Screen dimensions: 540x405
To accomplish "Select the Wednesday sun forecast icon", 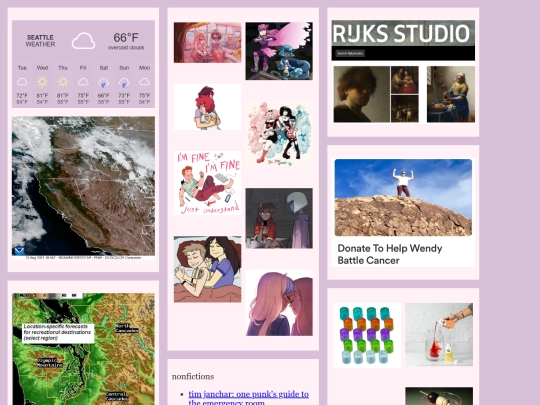I will coord(42,82).
